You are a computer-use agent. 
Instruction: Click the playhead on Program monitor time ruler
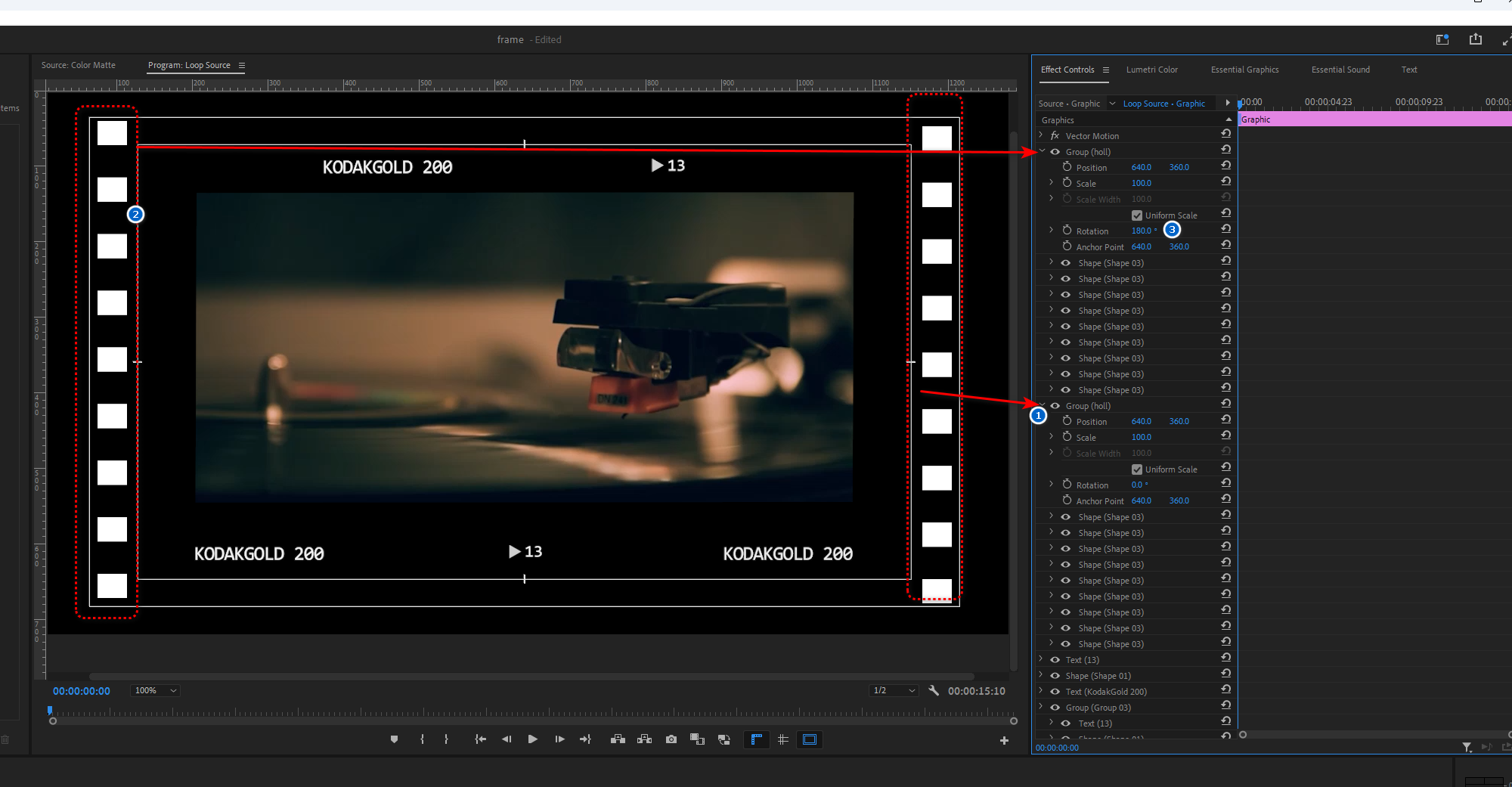coord(50,711)
